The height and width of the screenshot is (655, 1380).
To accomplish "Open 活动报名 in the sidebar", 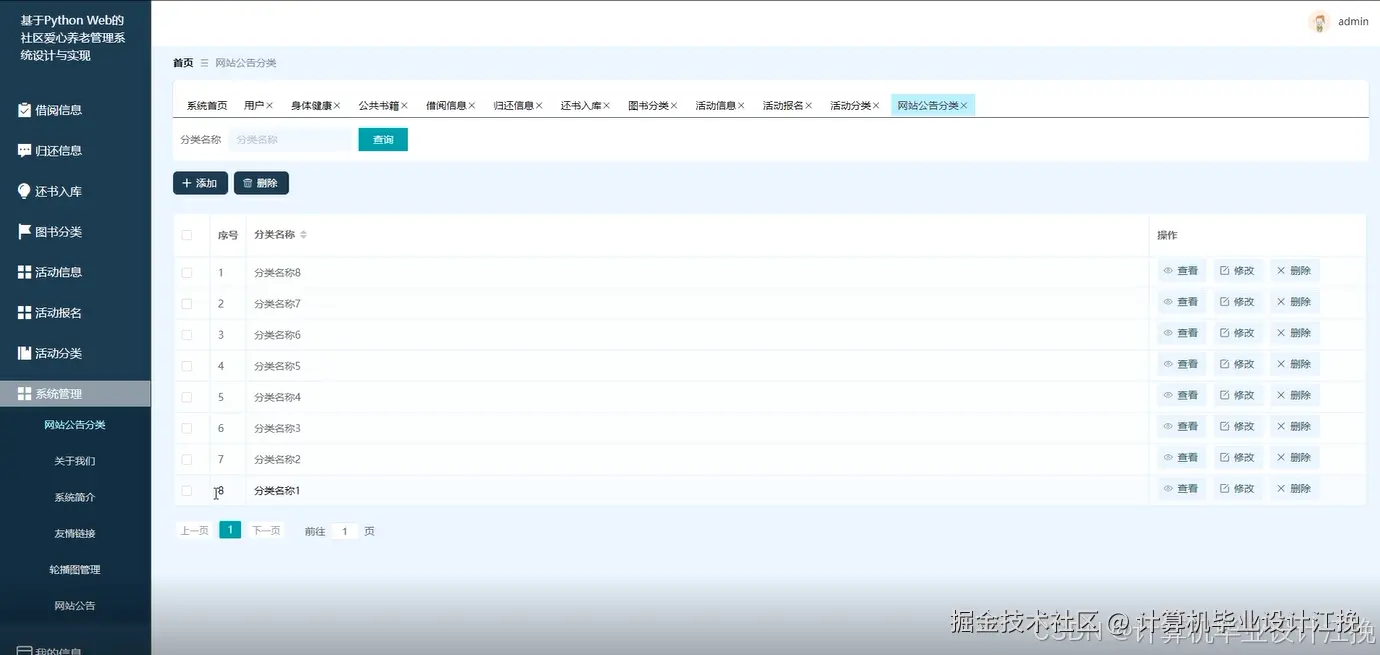I will (x=59, y=313).
